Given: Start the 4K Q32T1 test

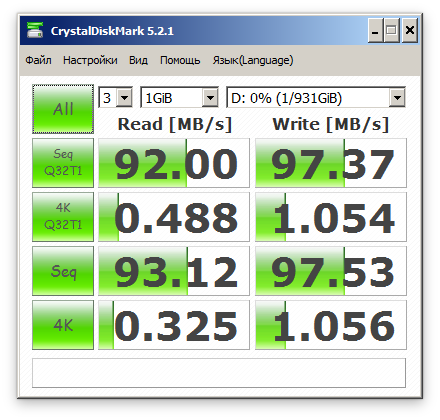Looking at the screenshot, I should pos(63,217).
